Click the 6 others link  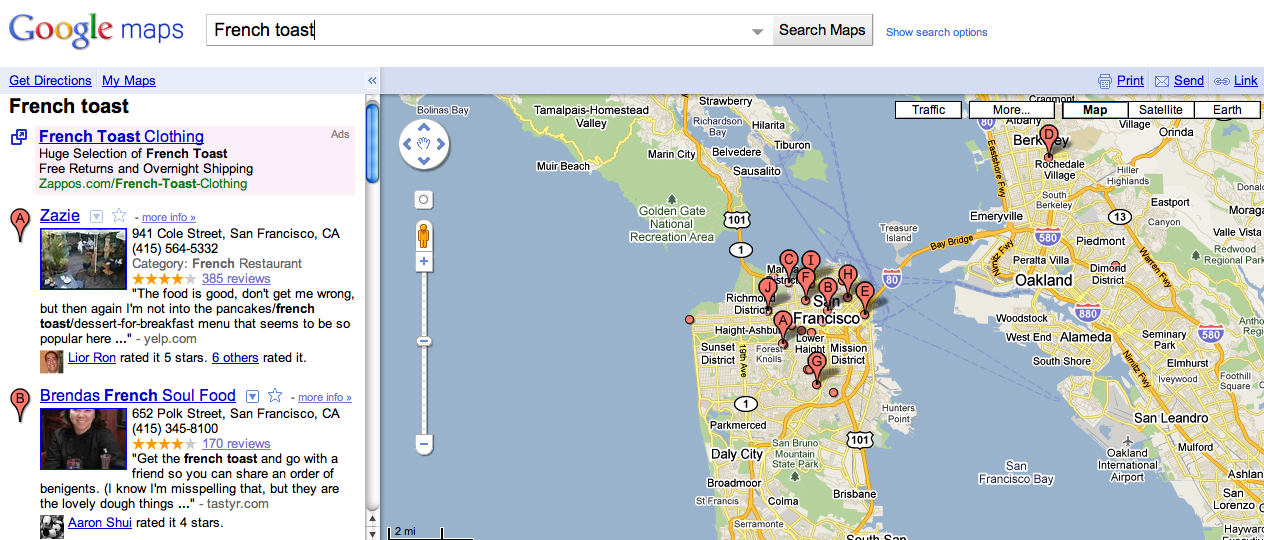tap(235, 357)
